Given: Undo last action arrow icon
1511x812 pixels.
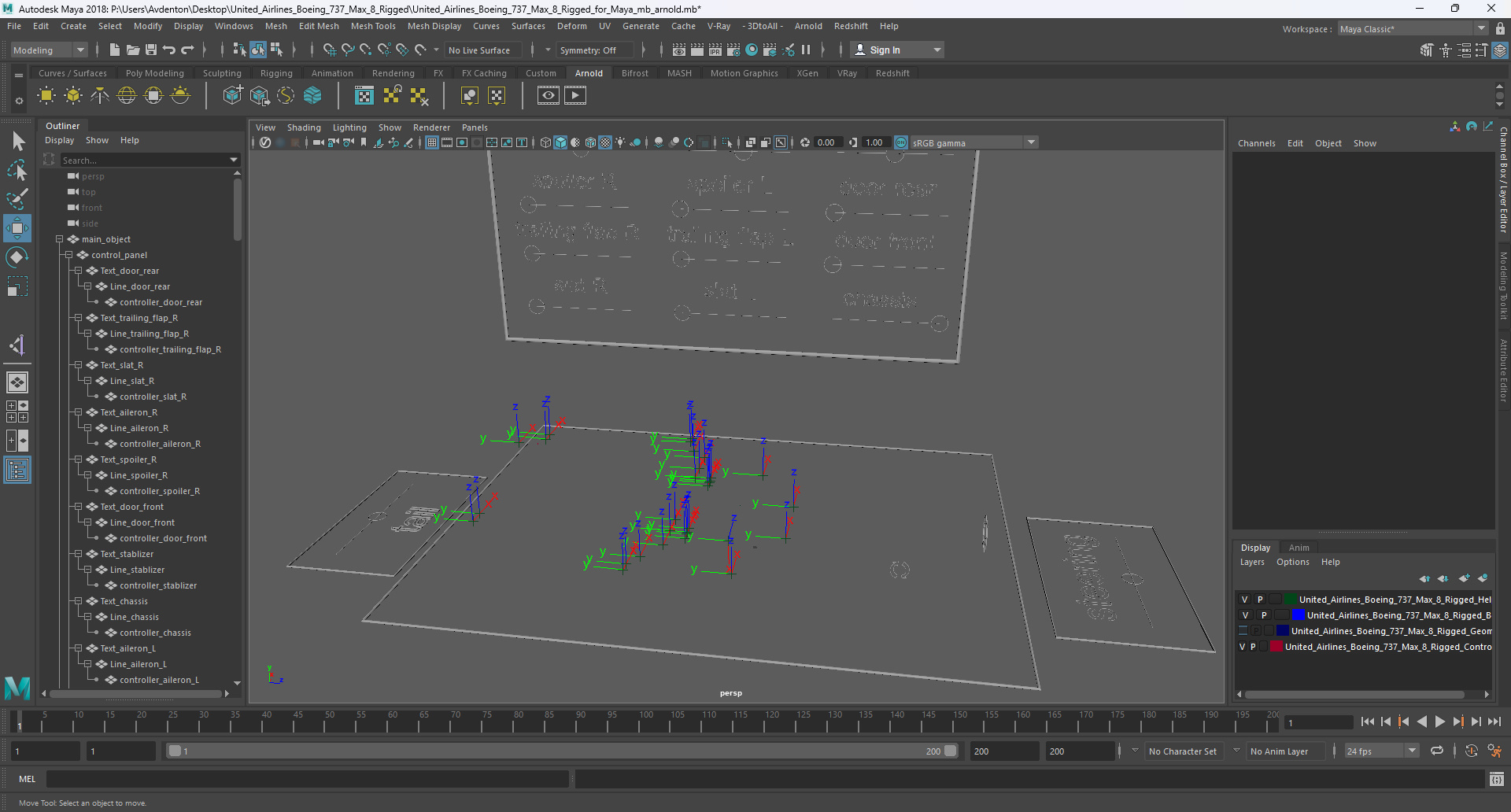Looking at the screenshot, I should [169, 50].
